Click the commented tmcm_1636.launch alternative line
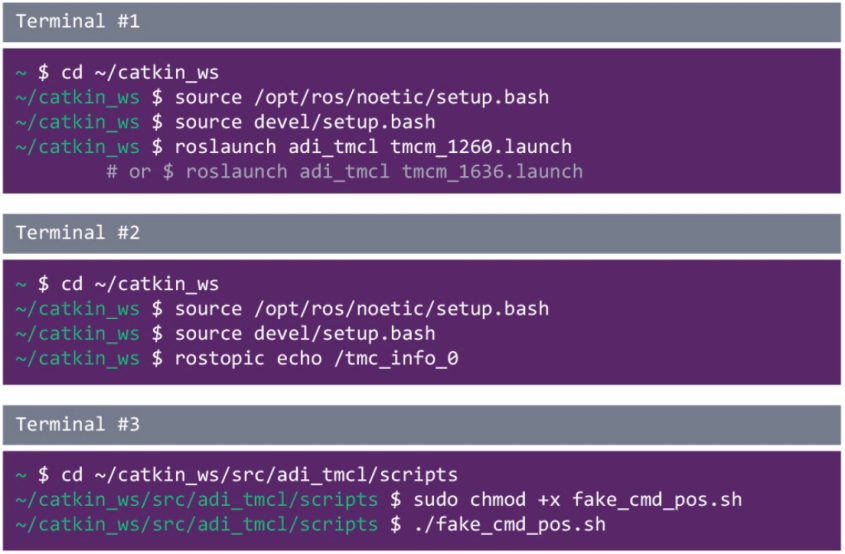The image size is (845, 554). [x=344, y=172]
